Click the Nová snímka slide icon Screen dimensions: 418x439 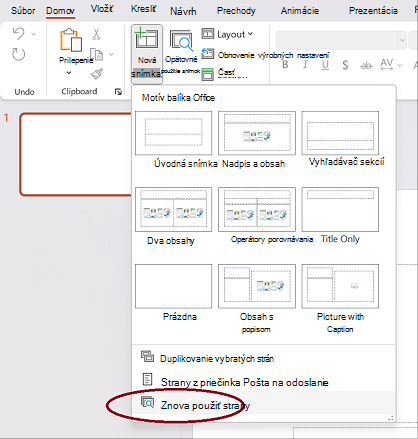[x=146, y=39]
